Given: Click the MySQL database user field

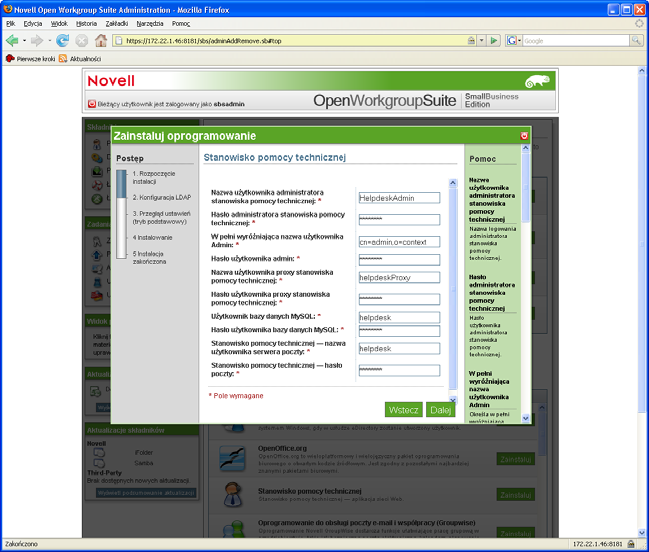Looking at the screenshot, I should coord(399,317).
